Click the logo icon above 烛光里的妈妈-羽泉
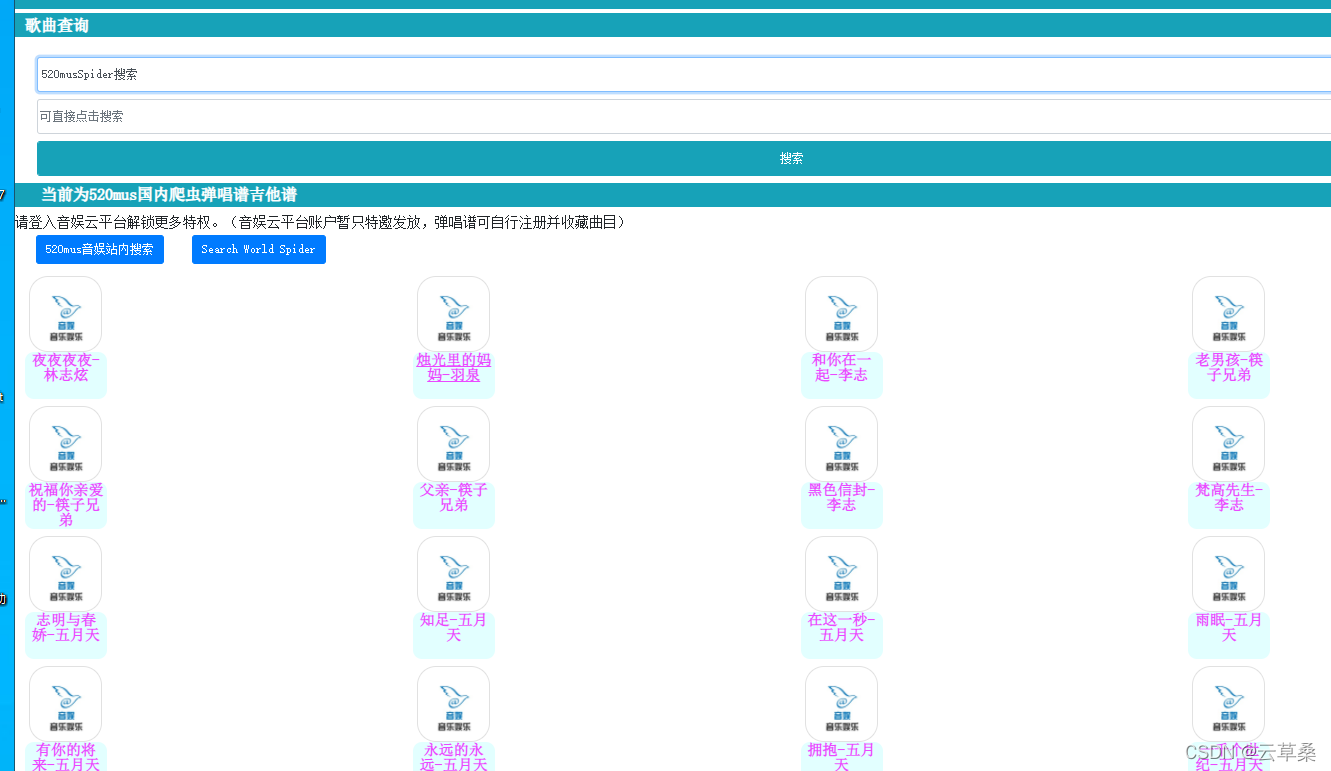Image resolution: width=1331 pixels, height=771 pixels. pyautogui.click(x=453, y=314)
